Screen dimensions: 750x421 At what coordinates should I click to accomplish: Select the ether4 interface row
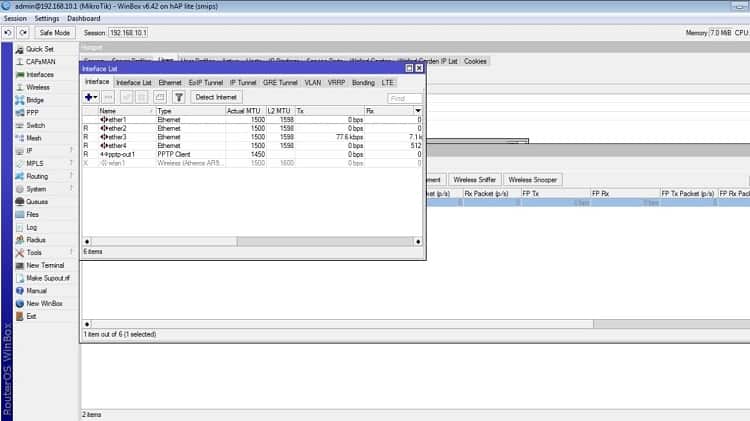(x=252, y=145)
